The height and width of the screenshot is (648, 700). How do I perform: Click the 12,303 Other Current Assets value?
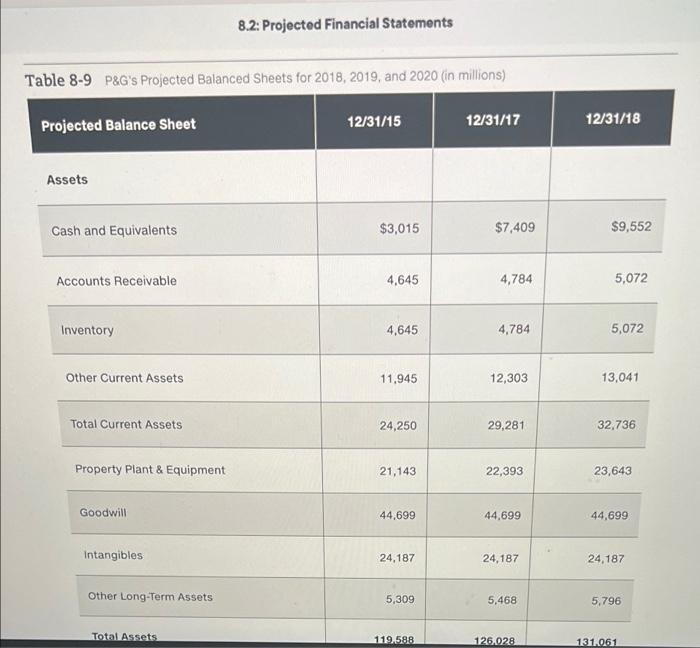click(x=509, y=378)
